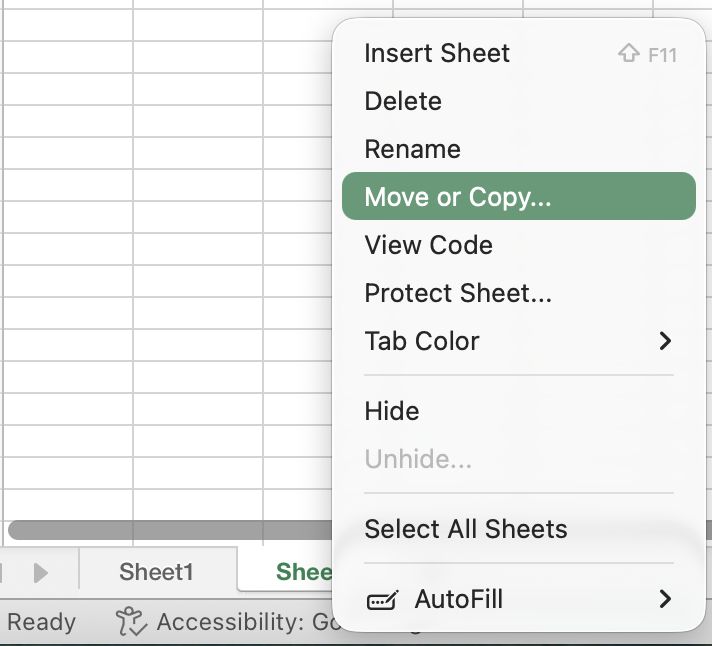The image size is (712, 646).
Task: Click the horizontal scrollbar above sheet tabs
Action: tap(170, 530)
